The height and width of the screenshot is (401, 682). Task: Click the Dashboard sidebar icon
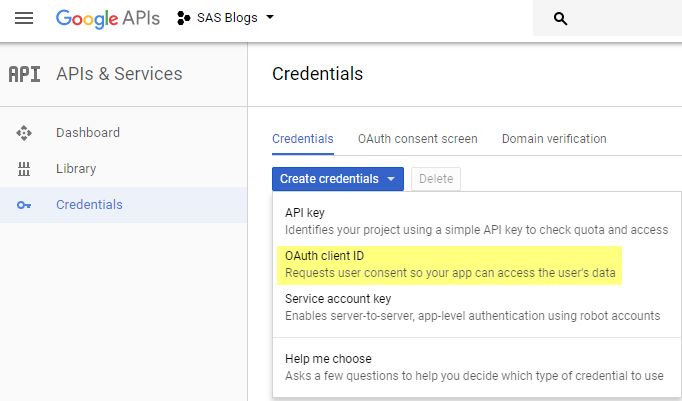pos(24,133)
